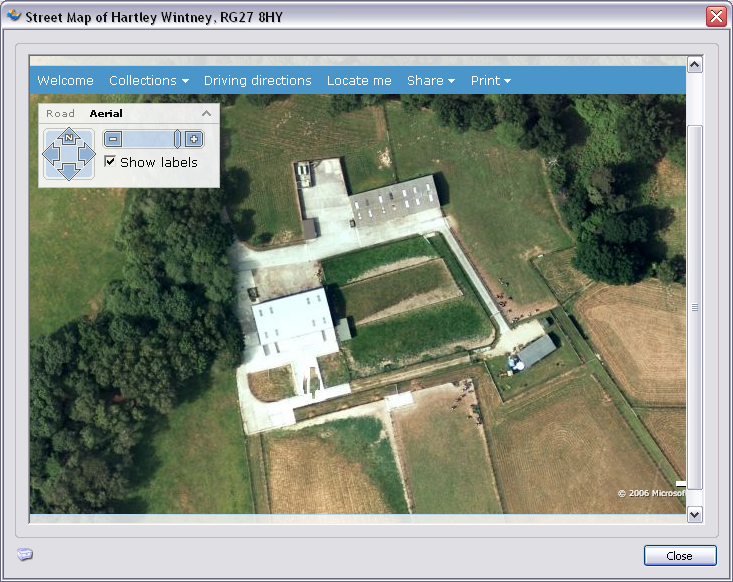Zoom in using the plus button
Viewport: 733px width, 582px height.
coord(194,140)
